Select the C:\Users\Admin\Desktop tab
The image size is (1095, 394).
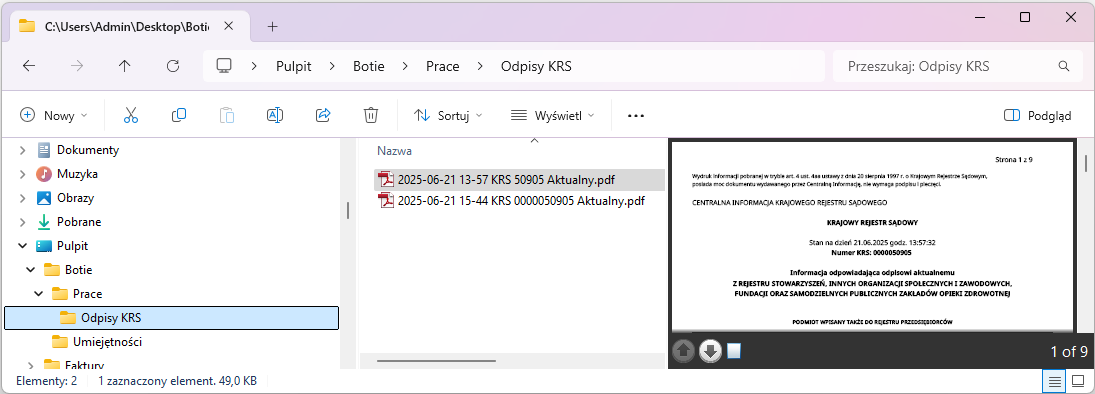click(x=126, y=27)
